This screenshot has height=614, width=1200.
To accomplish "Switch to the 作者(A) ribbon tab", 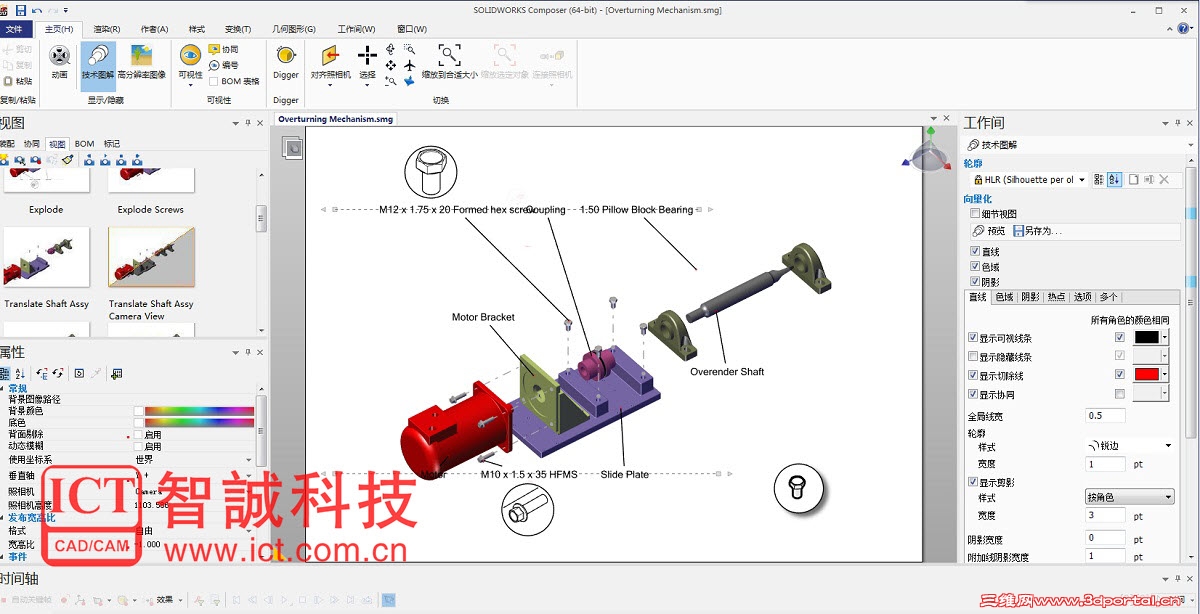I will pos(155,29).
